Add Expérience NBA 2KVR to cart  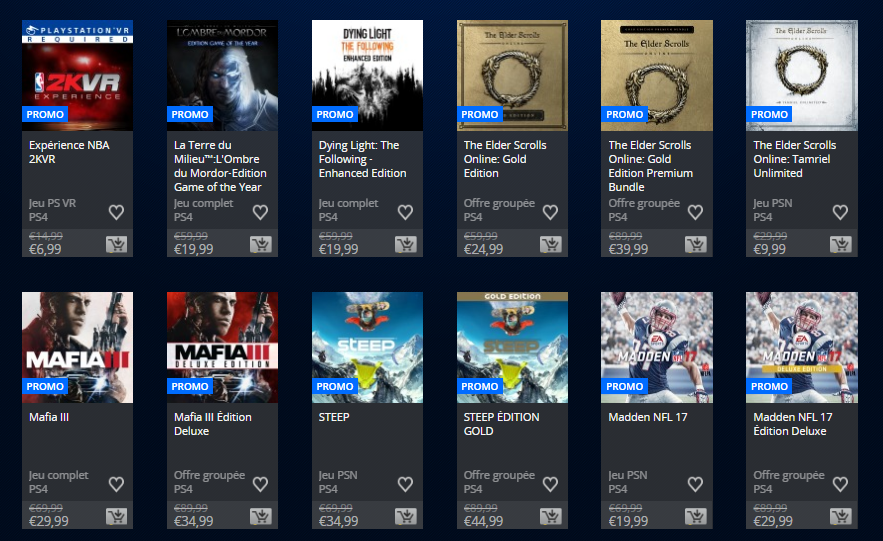pyautogui.click(x=117, y=244)
